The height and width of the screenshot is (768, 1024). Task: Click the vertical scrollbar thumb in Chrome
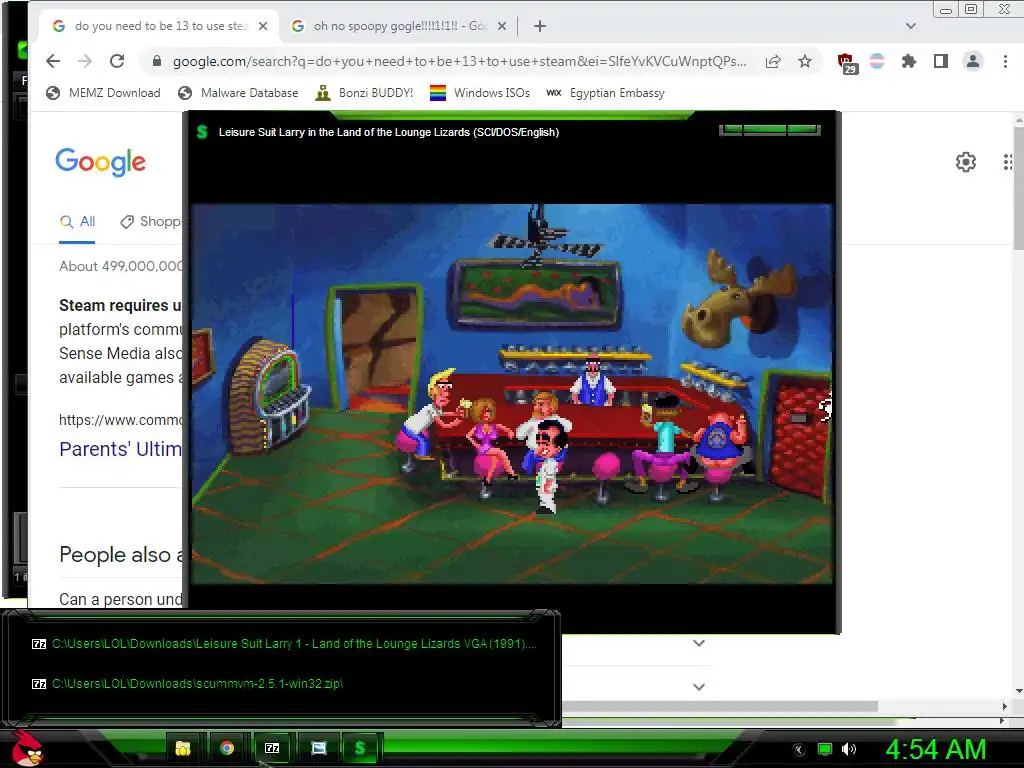[1018, 188]
